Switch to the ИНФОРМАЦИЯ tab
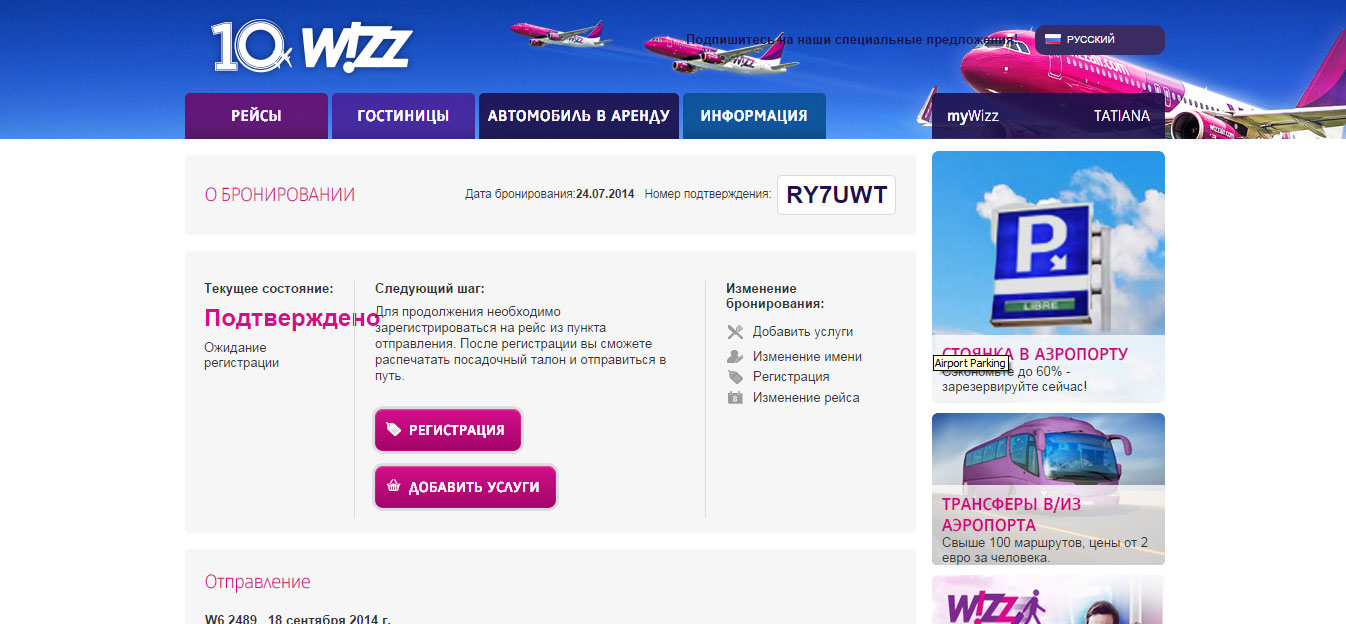Viewport: 1346px width, 624px height. (754, 116)
